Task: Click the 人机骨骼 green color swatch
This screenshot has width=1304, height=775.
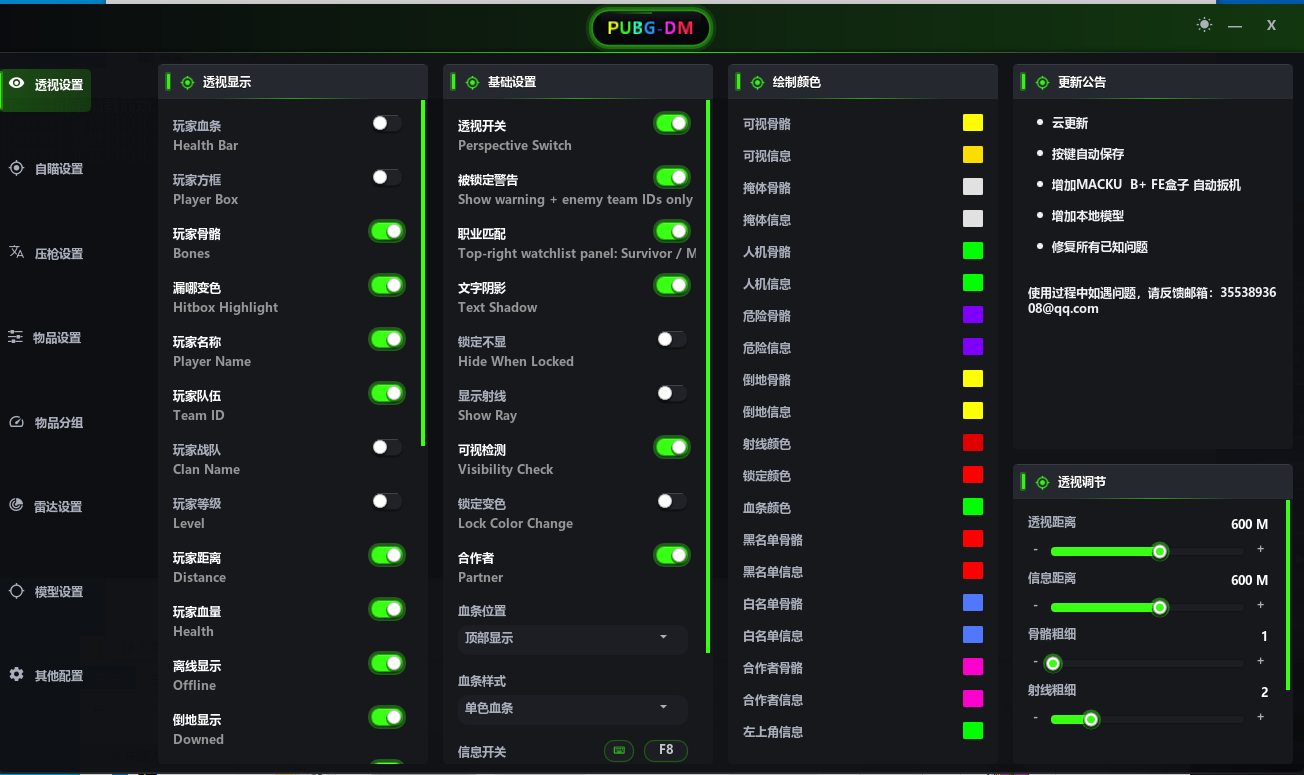Action: tap(973, 251)
